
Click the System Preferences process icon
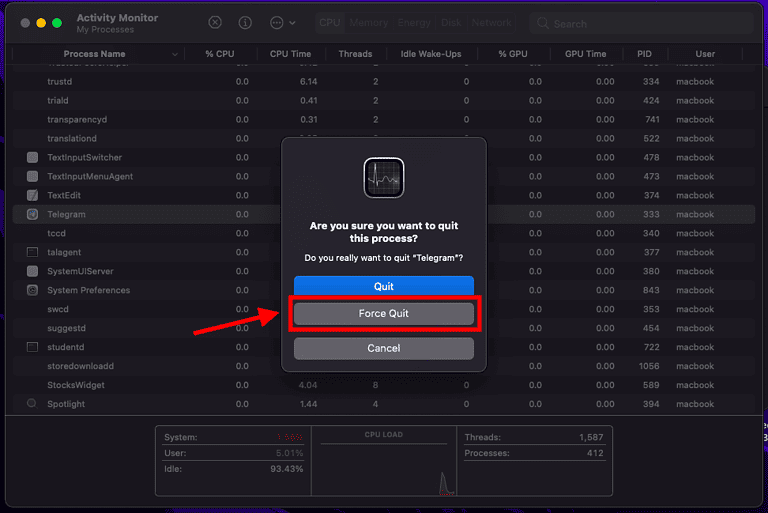[32, 290]
